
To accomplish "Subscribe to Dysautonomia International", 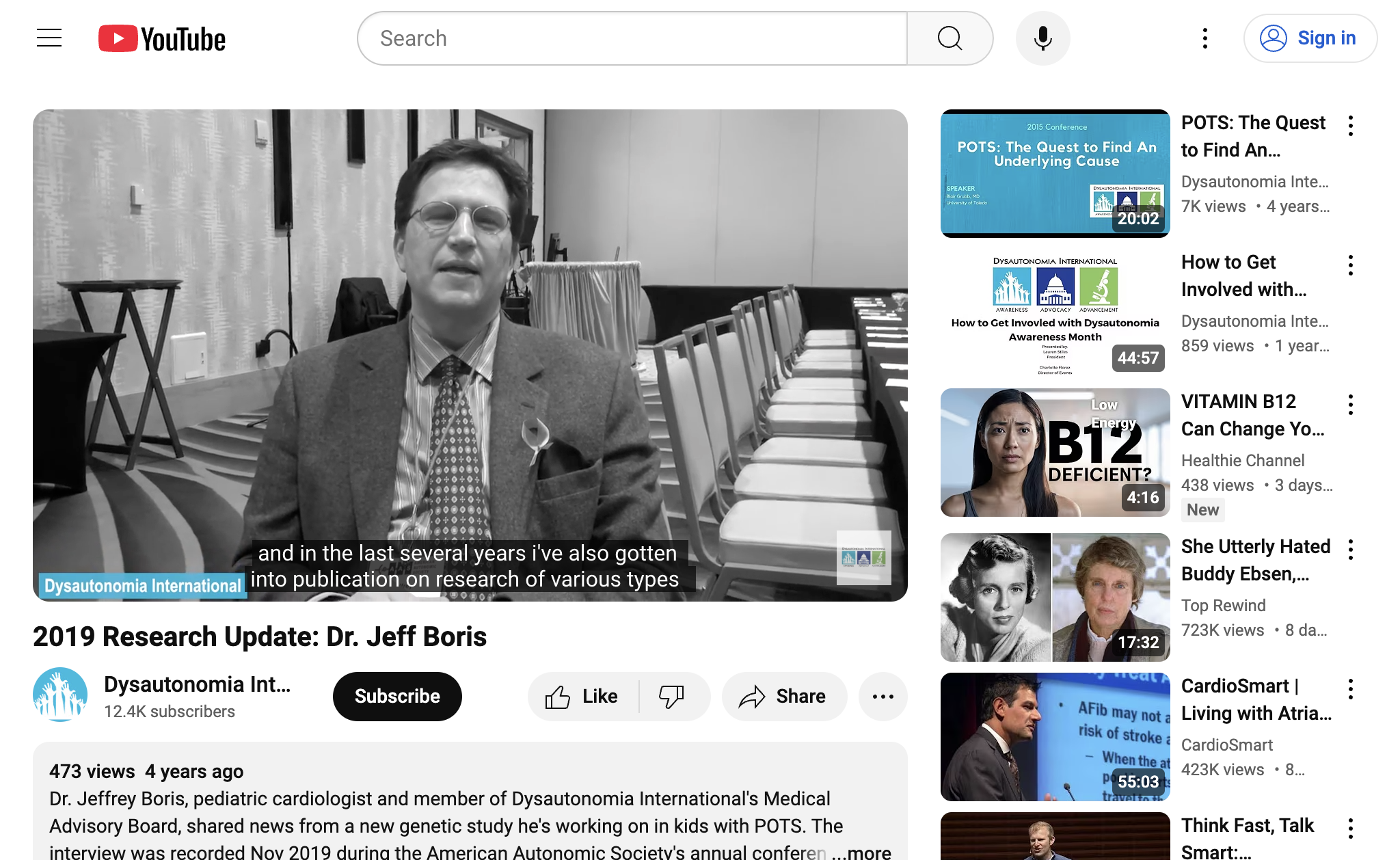I will coord(397,696).
